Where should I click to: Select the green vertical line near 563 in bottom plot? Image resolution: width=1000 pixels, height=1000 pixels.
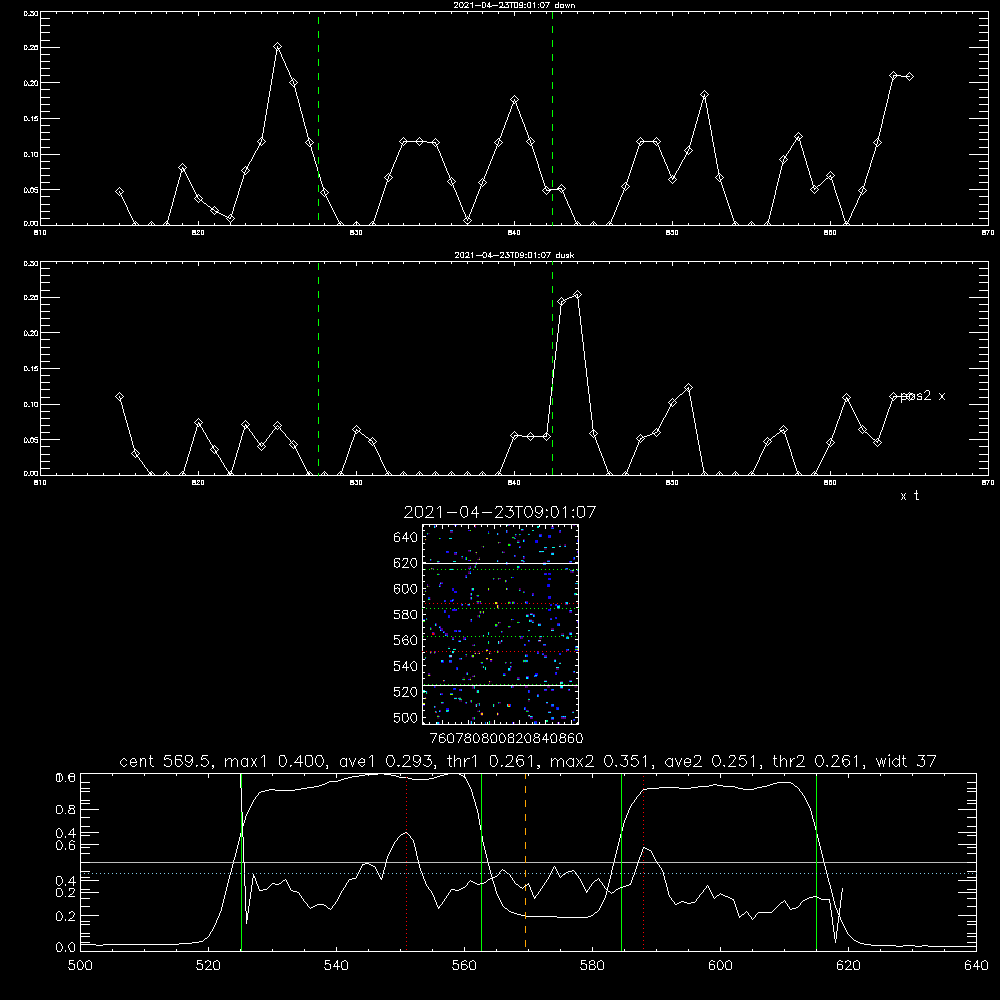tap(482, 861)
